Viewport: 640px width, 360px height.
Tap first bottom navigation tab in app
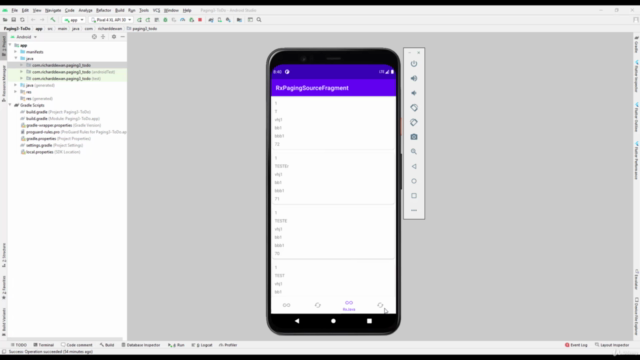tap(287, 305)
